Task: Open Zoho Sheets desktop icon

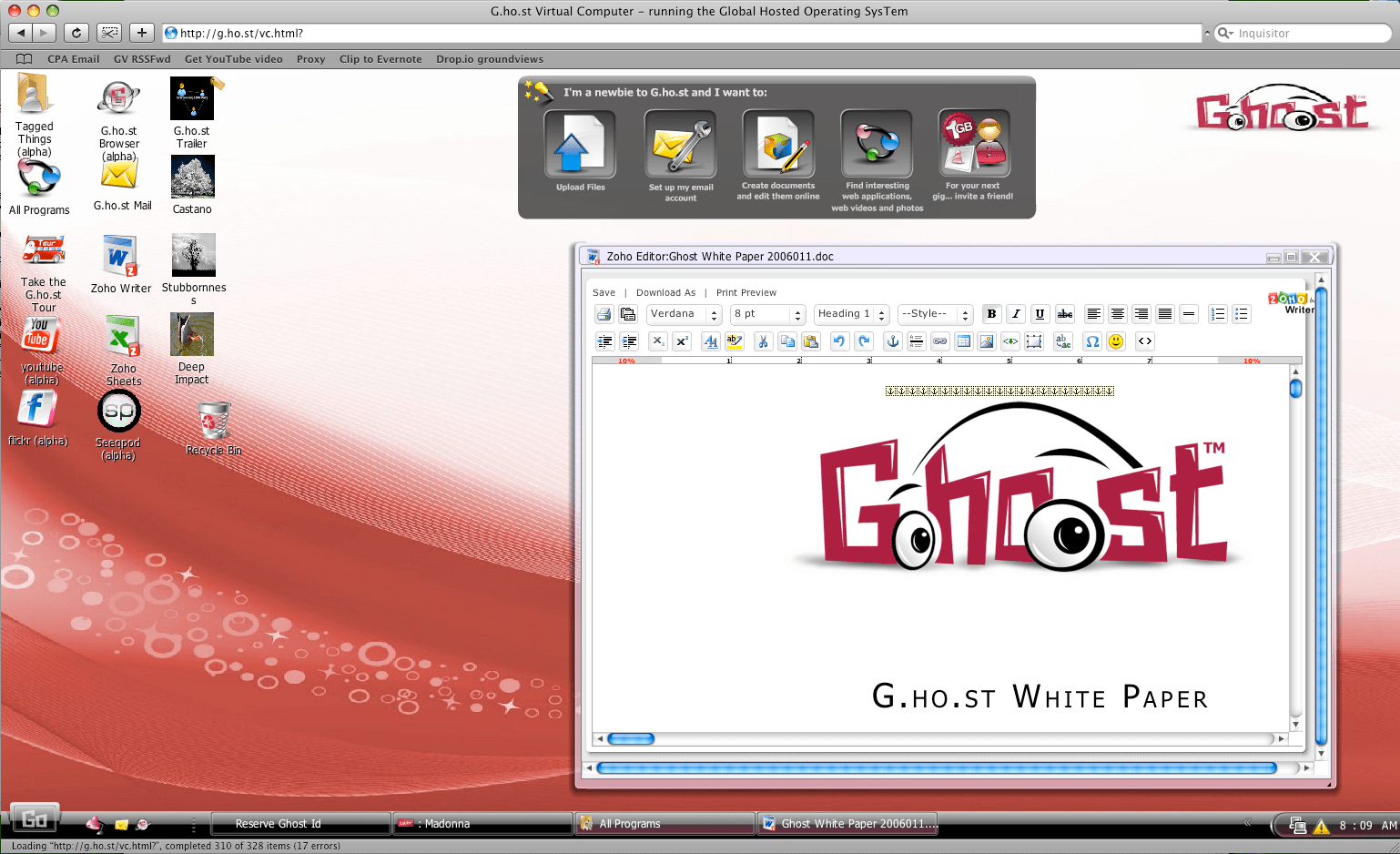Action: point(123,351)
